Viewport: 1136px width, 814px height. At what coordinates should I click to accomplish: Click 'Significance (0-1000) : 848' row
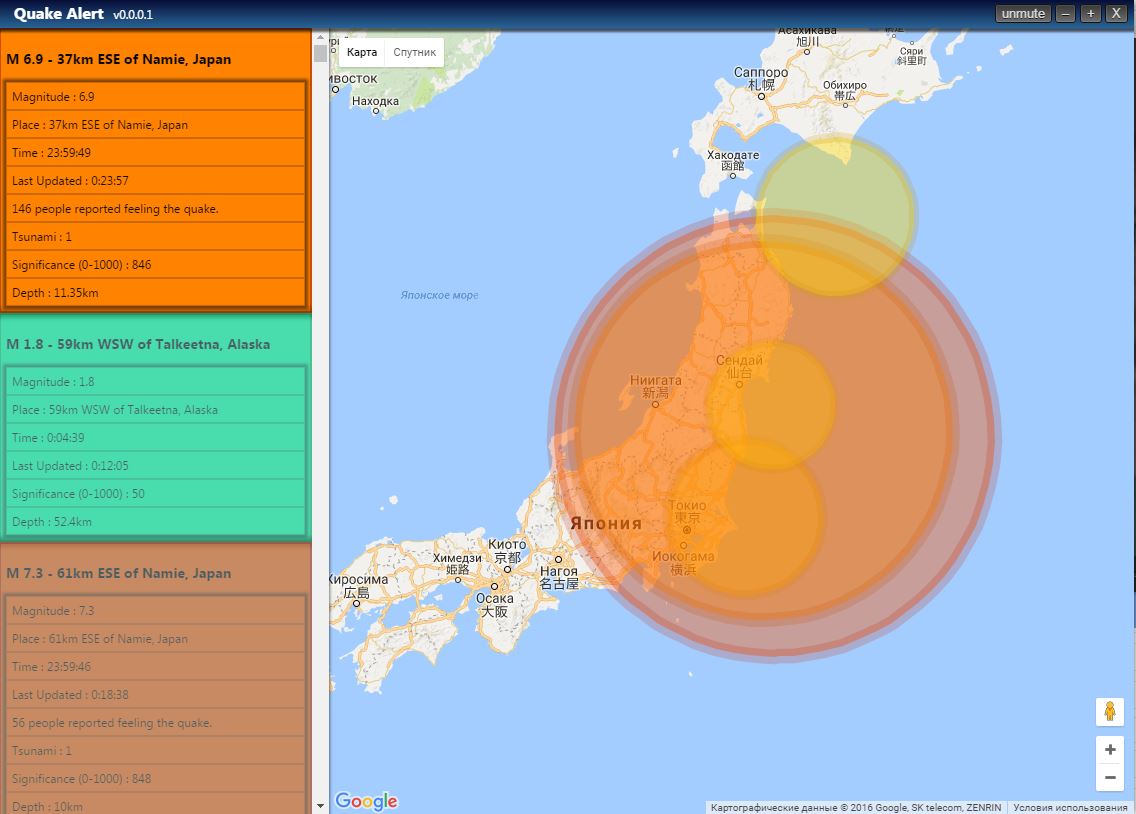coord(155,779)
